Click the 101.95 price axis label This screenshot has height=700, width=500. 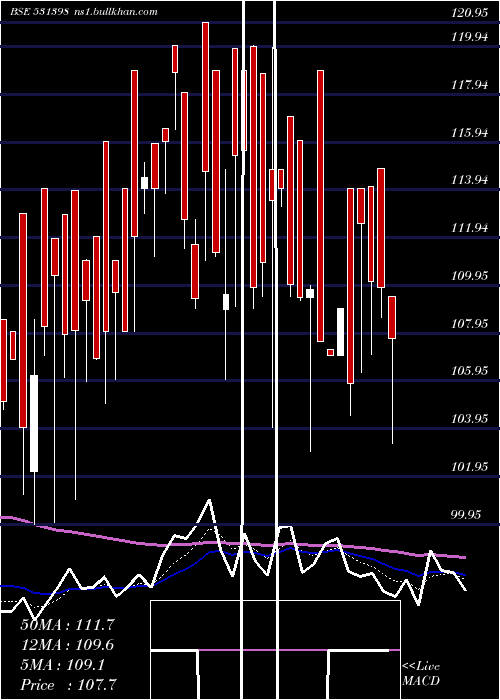pyautogui.click(x=469, y=467)
